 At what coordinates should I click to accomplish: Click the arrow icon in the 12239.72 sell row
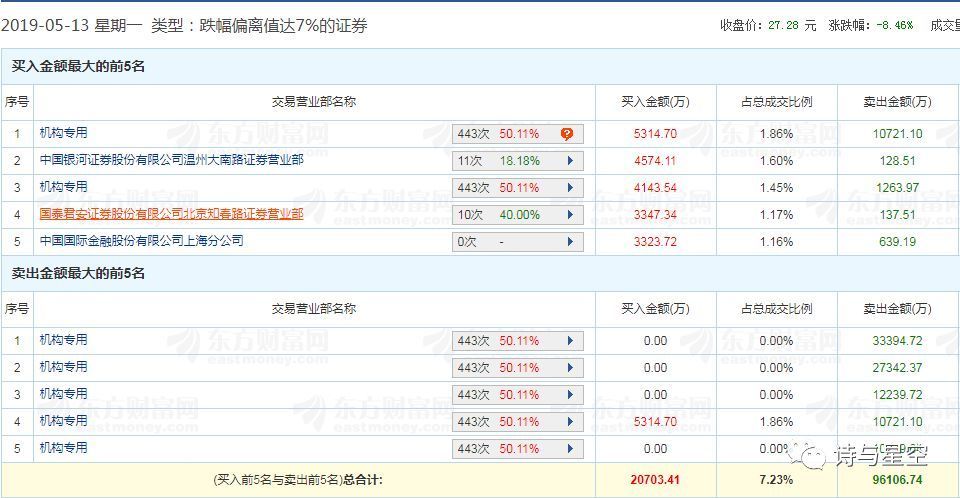coord(570,395)
